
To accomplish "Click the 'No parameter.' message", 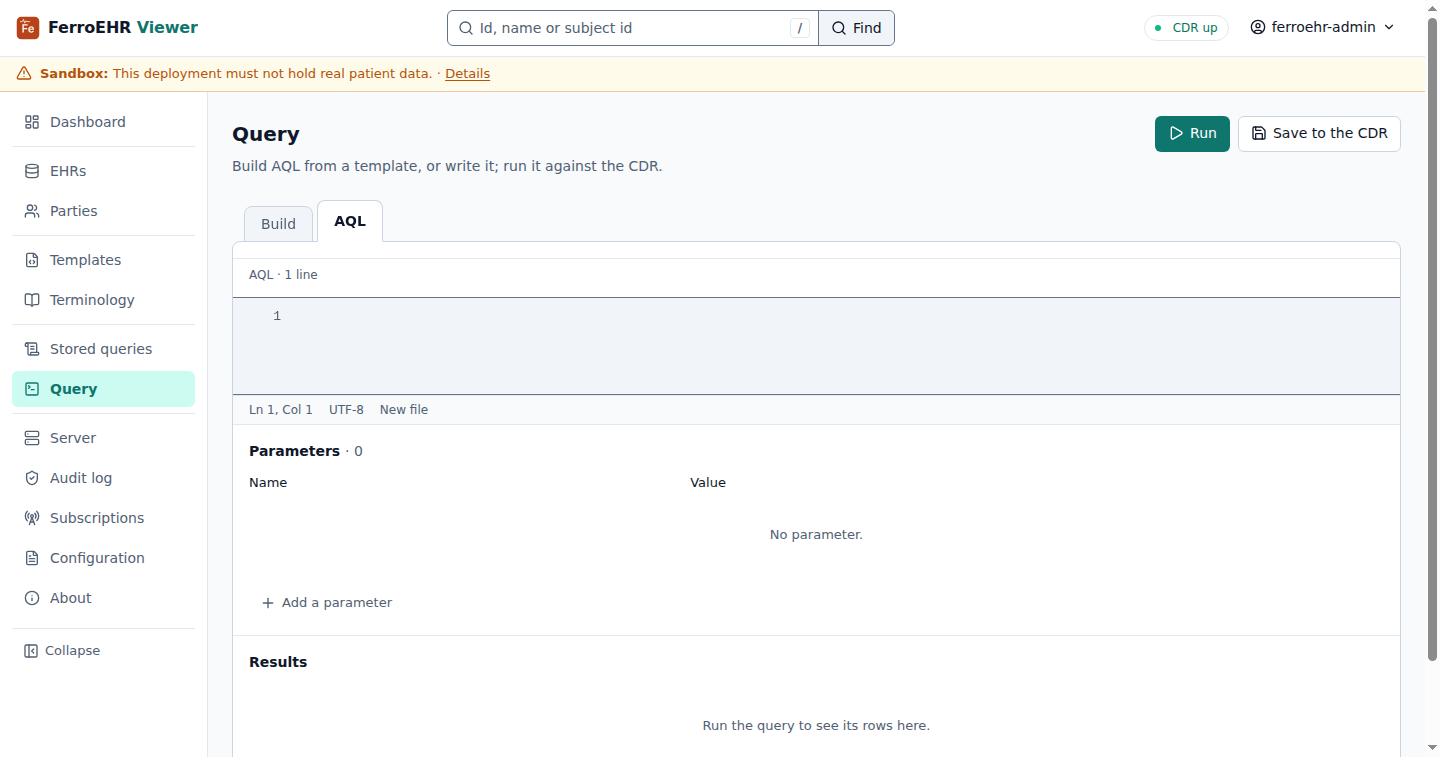I will pos(816,535).
